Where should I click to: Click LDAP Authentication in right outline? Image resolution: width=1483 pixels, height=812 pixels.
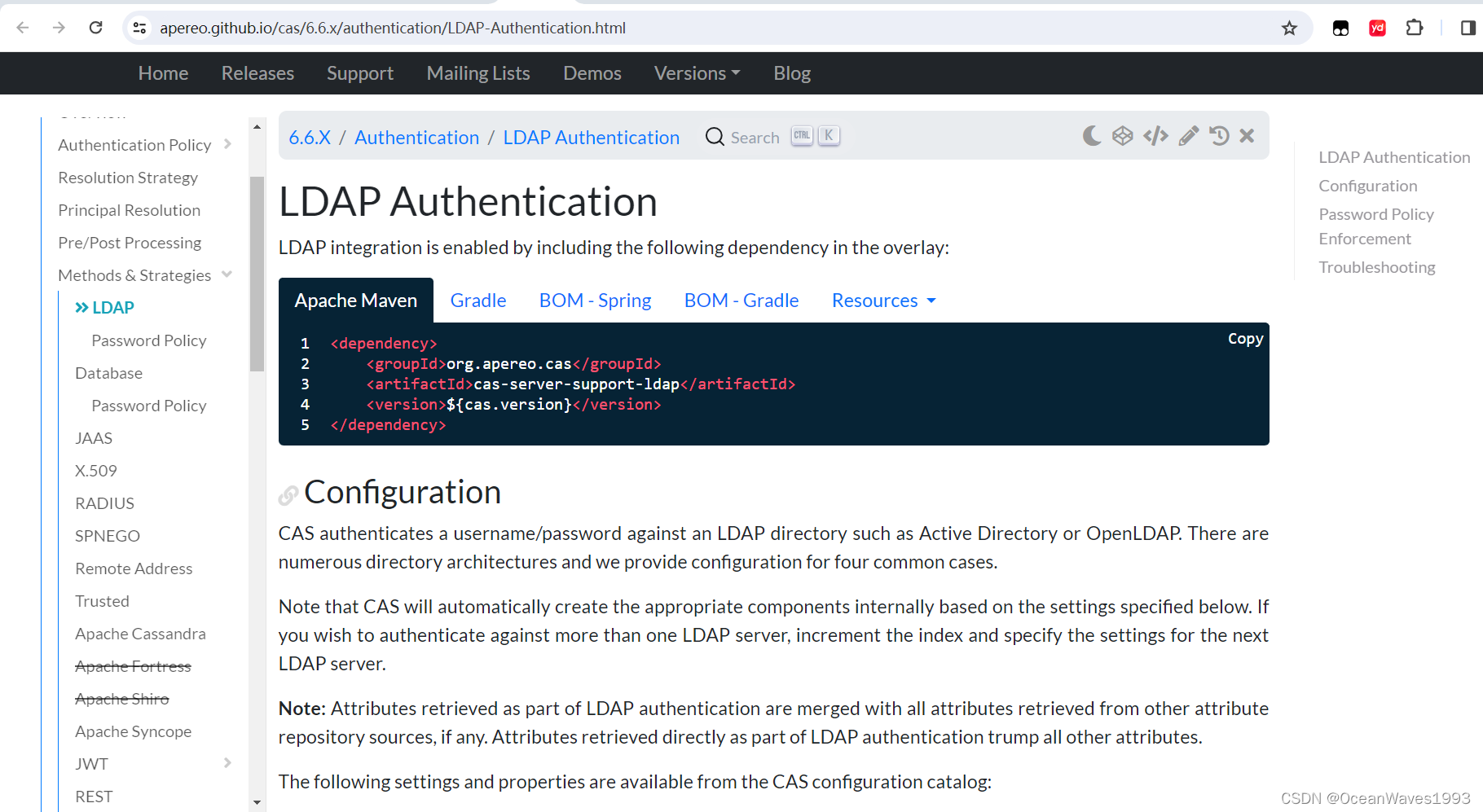pos(1394,157)
